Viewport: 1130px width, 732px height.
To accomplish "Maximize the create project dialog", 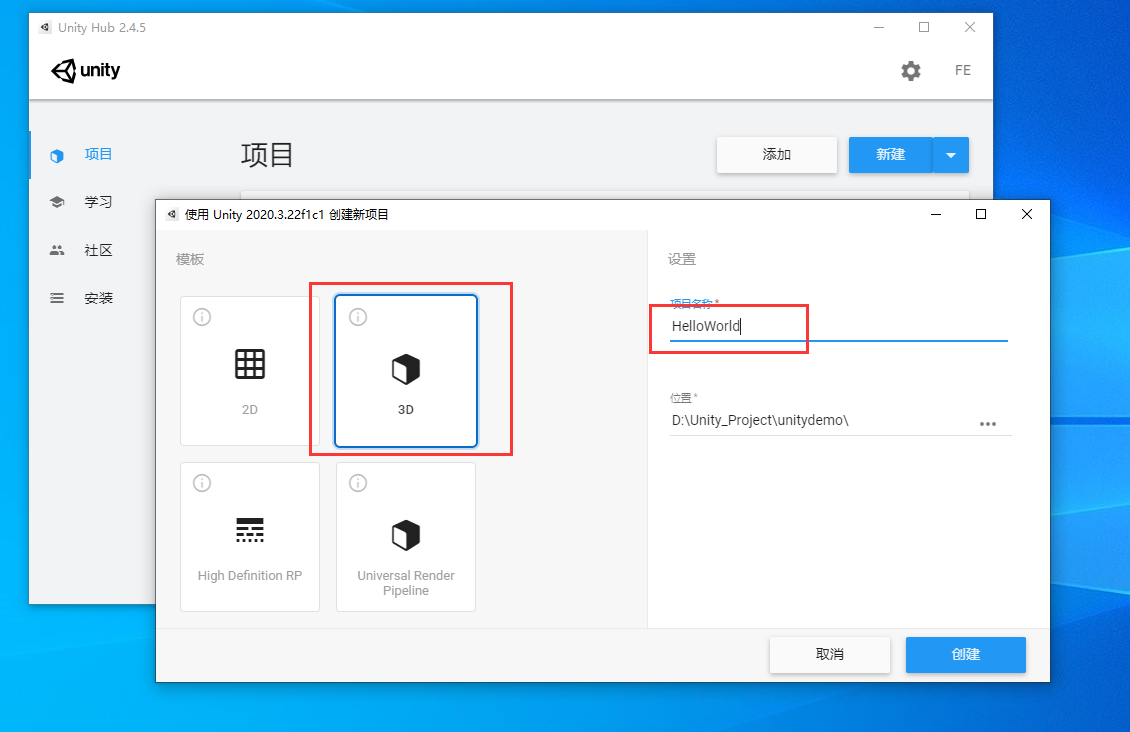I will [981, 215].
